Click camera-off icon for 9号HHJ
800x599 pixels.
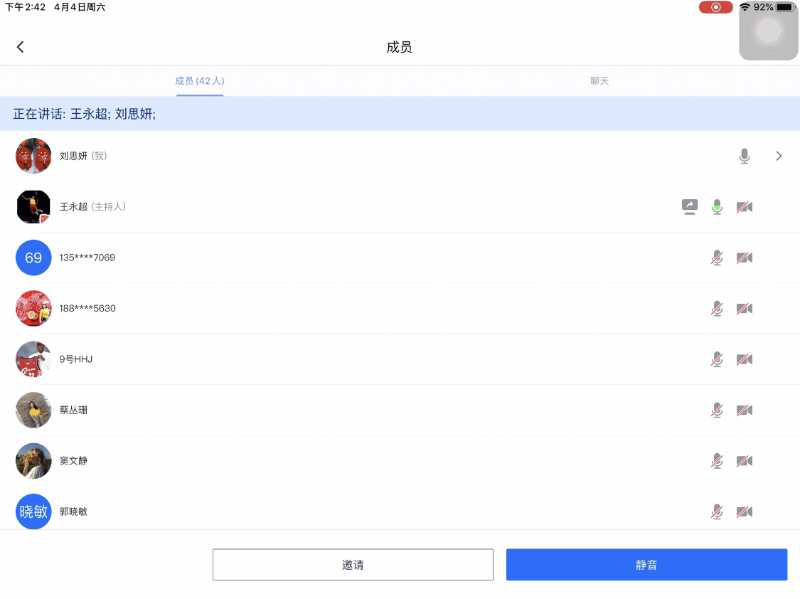click(x=744, y=359)
